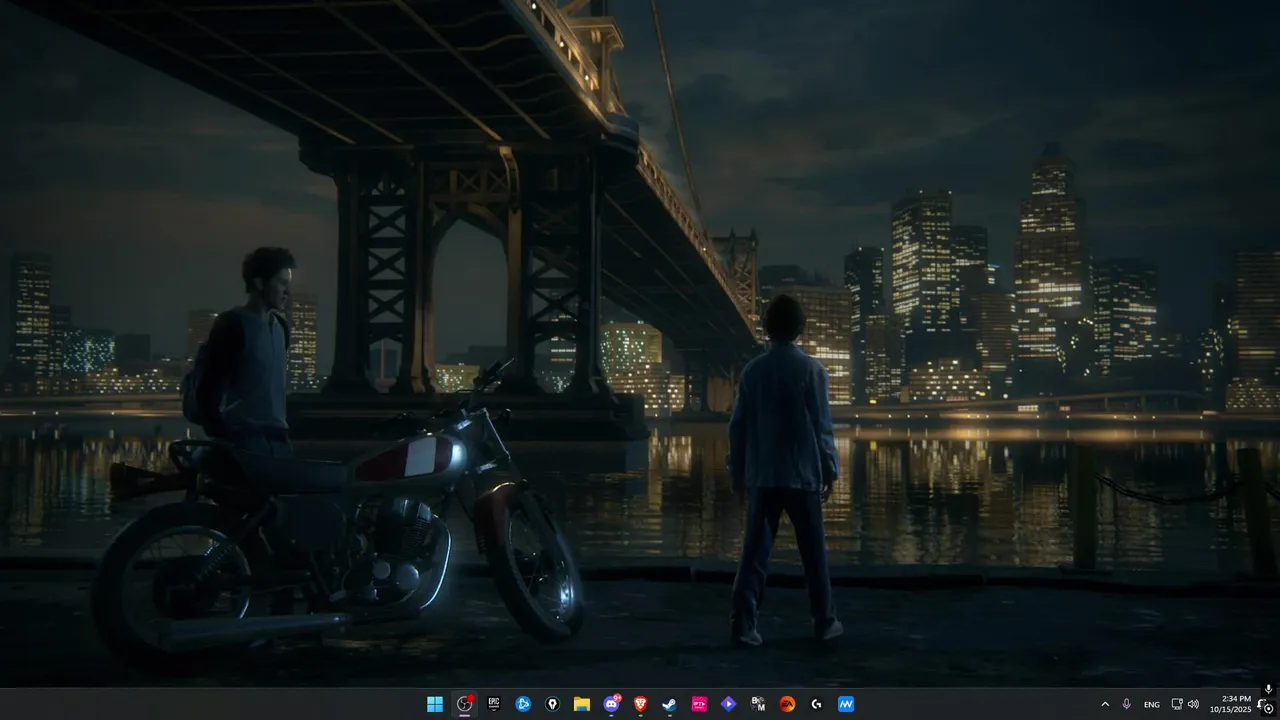Open the blue app icon next to Epic Games
Screen dimensions: 1280x720
pos(523,704)
